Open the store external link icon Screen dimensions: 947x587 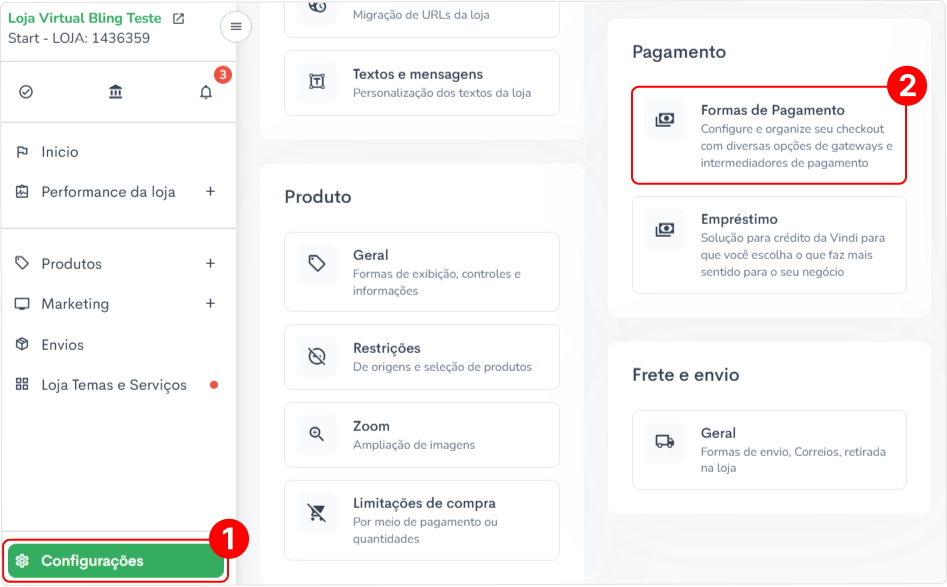tap(178, 19)
